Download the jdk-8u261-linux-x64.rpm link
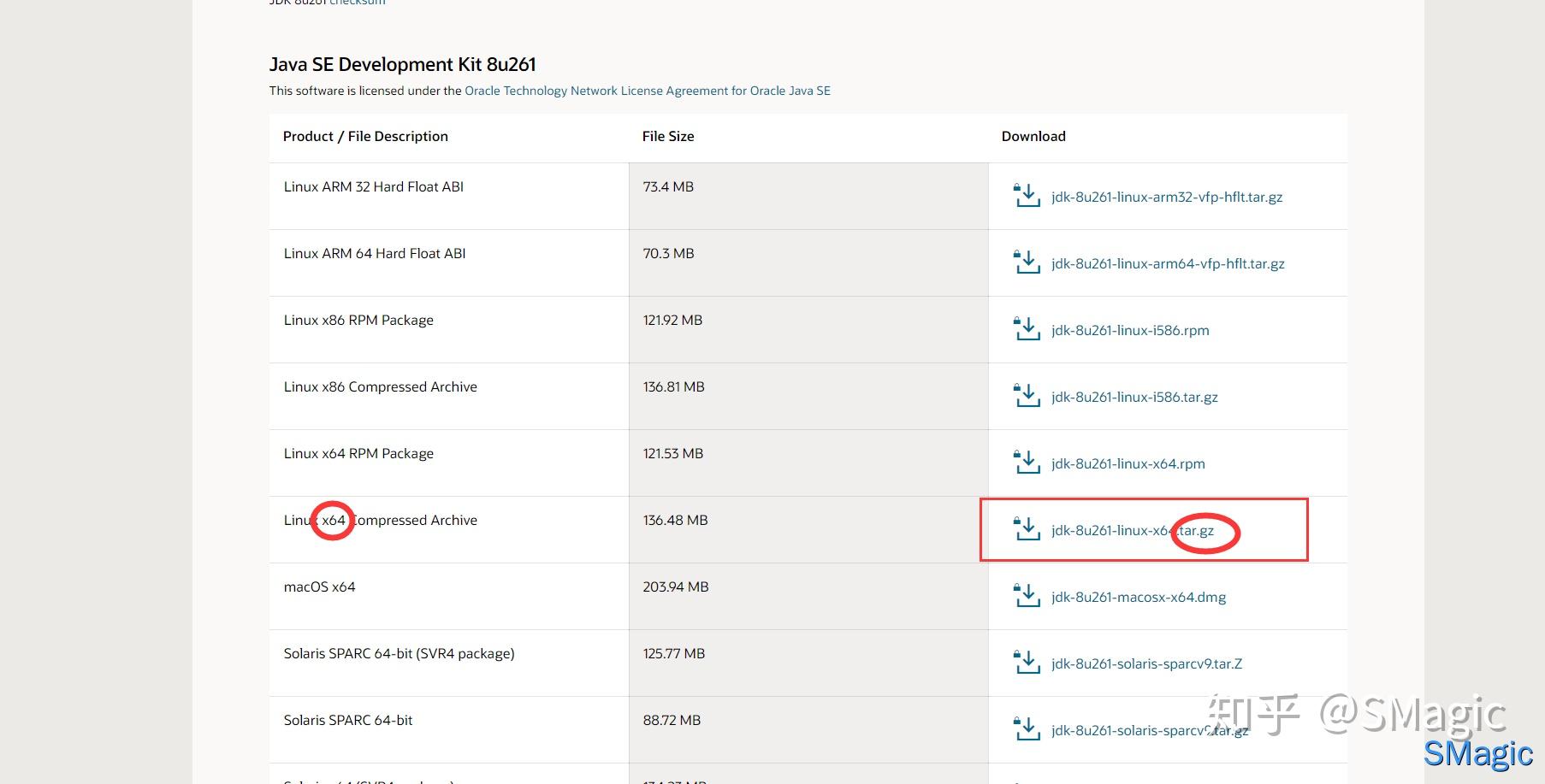The width and height of the screenshot is (1545, 784). pyautogui.click(x=1128, y=463)
